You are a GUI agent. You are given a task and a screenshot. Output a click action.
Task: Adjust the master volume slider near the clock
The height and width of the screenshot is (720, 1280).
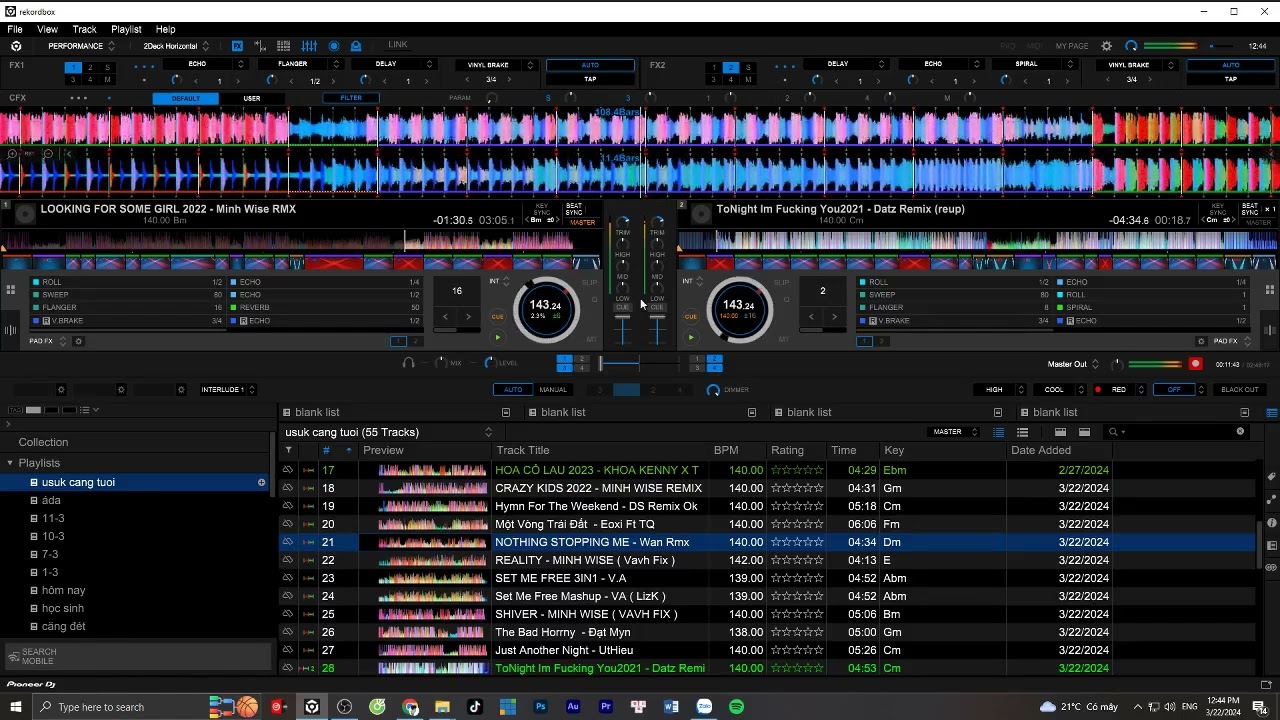click(x=1219, y=46)
